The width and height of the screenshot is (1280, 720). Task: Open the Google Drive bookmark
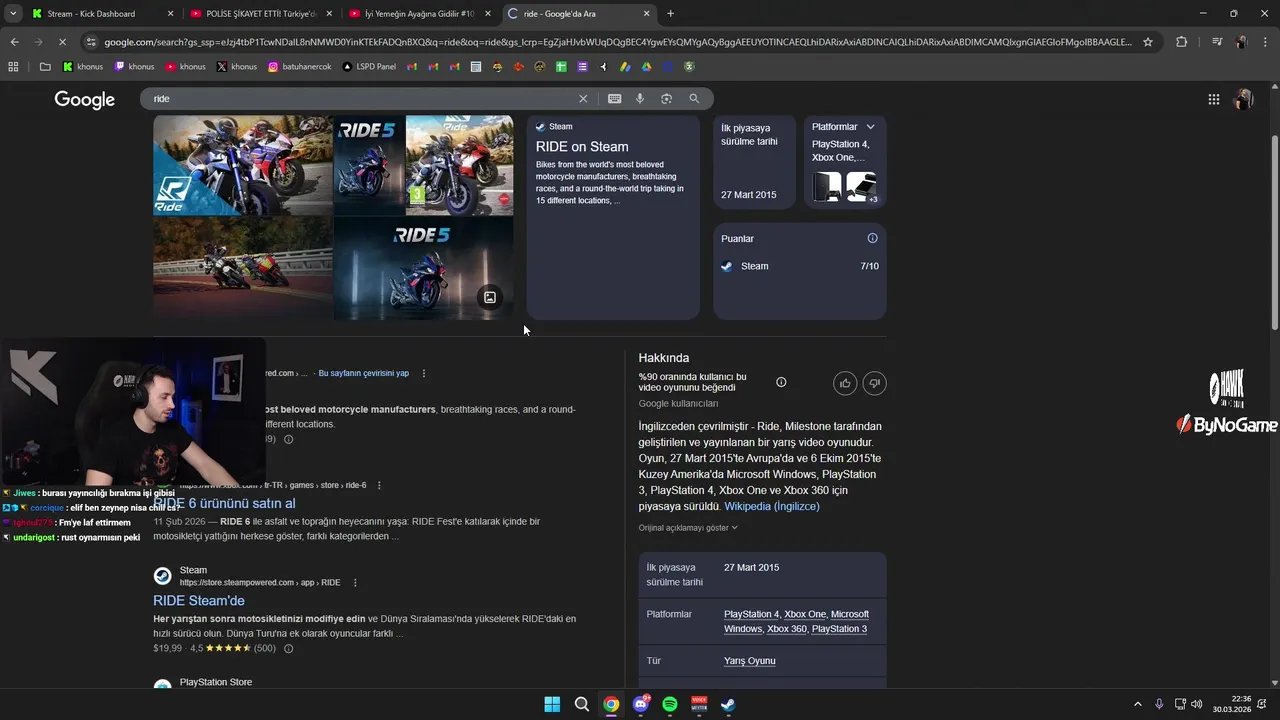pyautogui.click(x=647, y=67)
